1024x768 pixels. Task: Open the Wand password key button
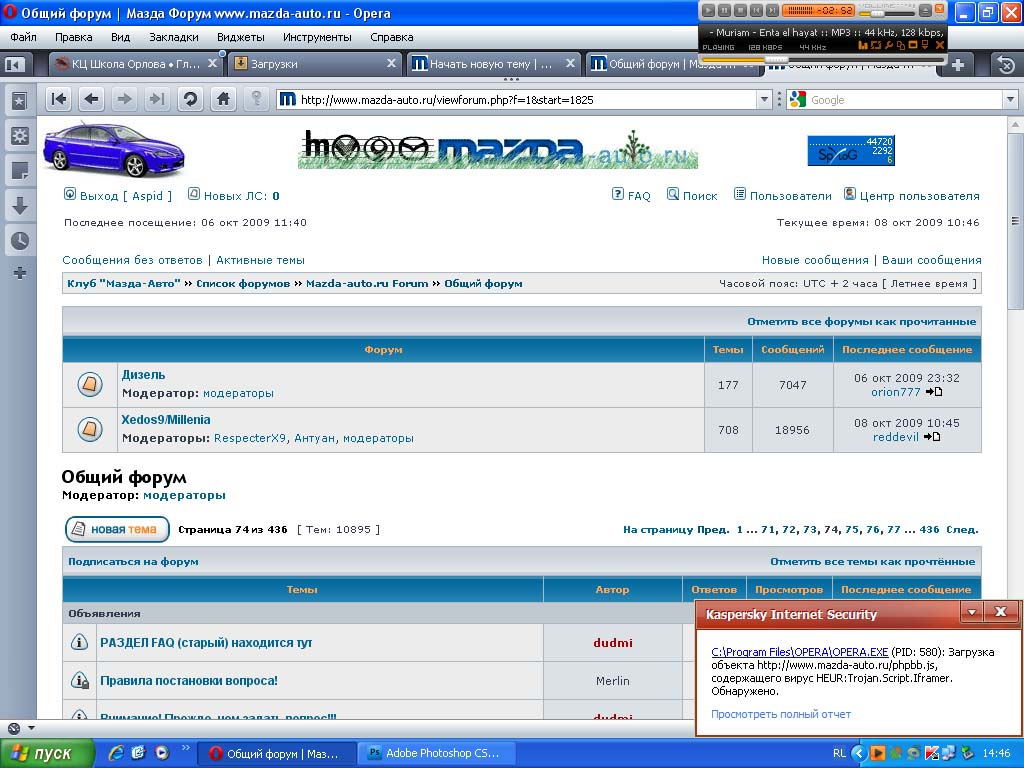(257, 99)
